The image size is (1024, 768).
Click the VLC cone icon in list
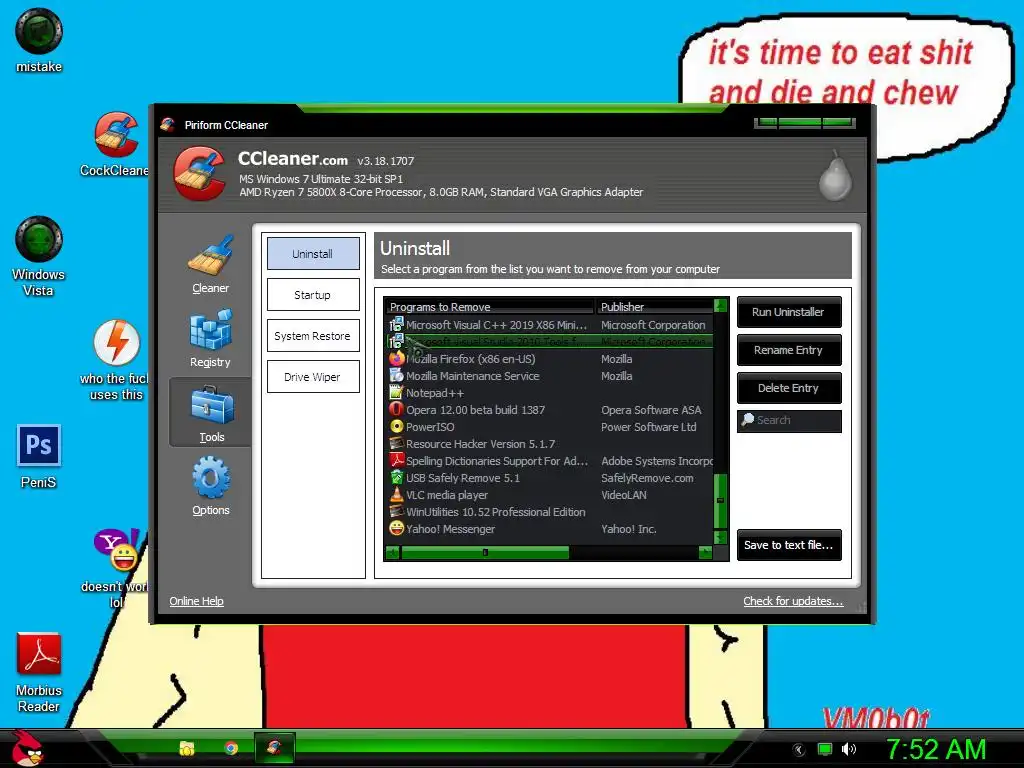[396, 494]
